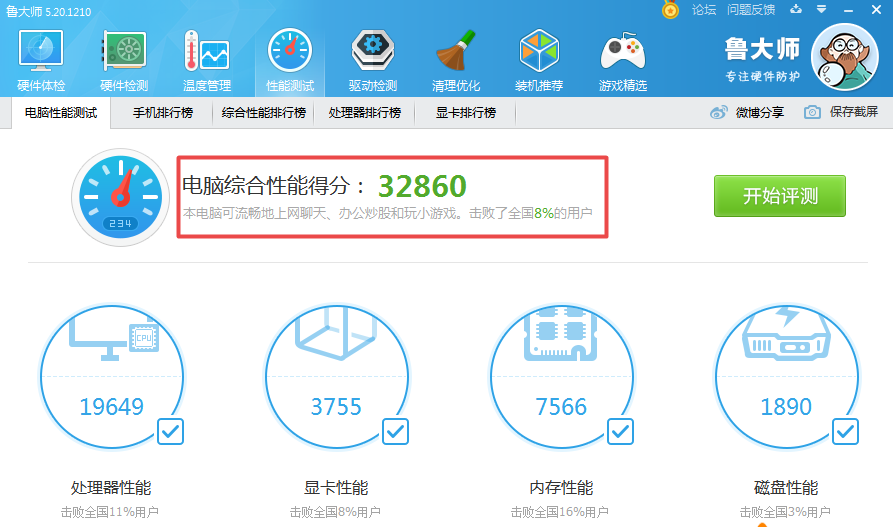Click the disk drive icon above 1890

(x=786, y=334)
